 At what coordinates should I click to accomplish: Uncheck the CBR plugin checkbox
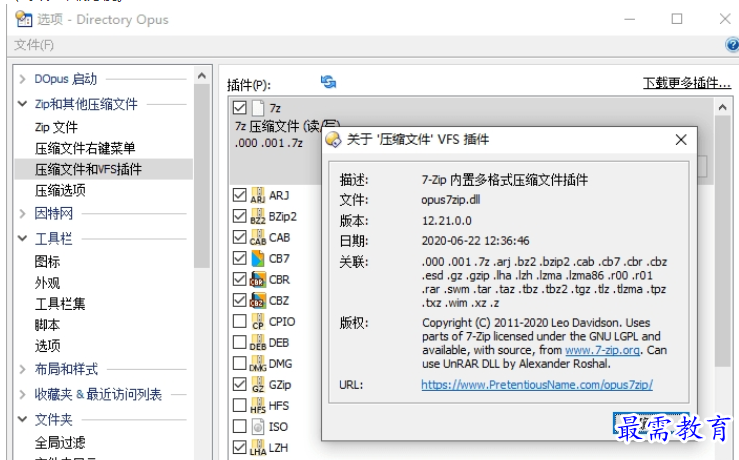[x=239, y=279]
